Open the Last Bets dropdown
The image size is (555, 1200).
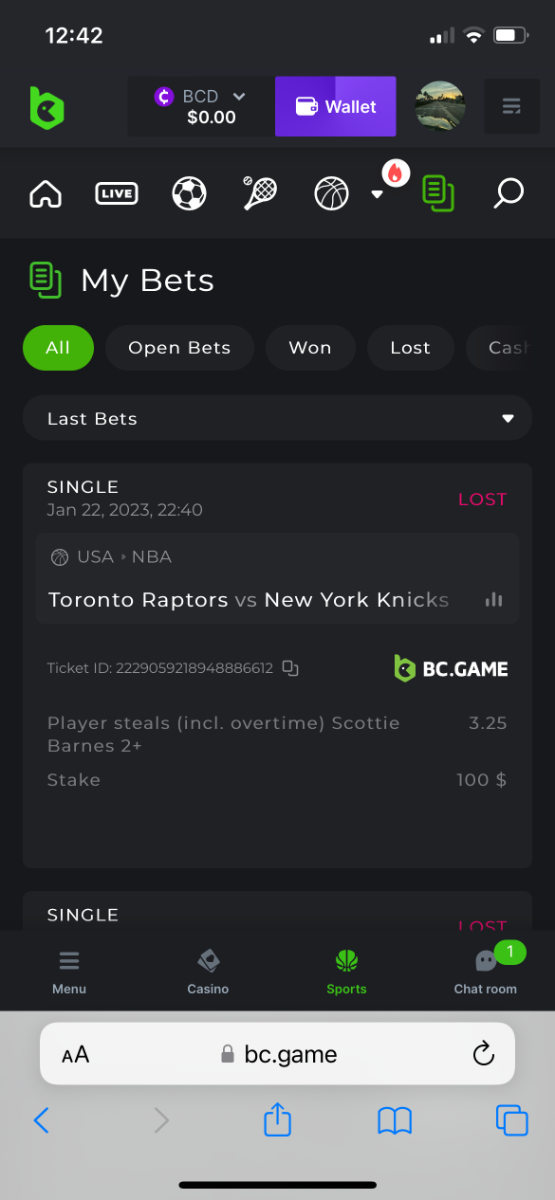point(277,418)
